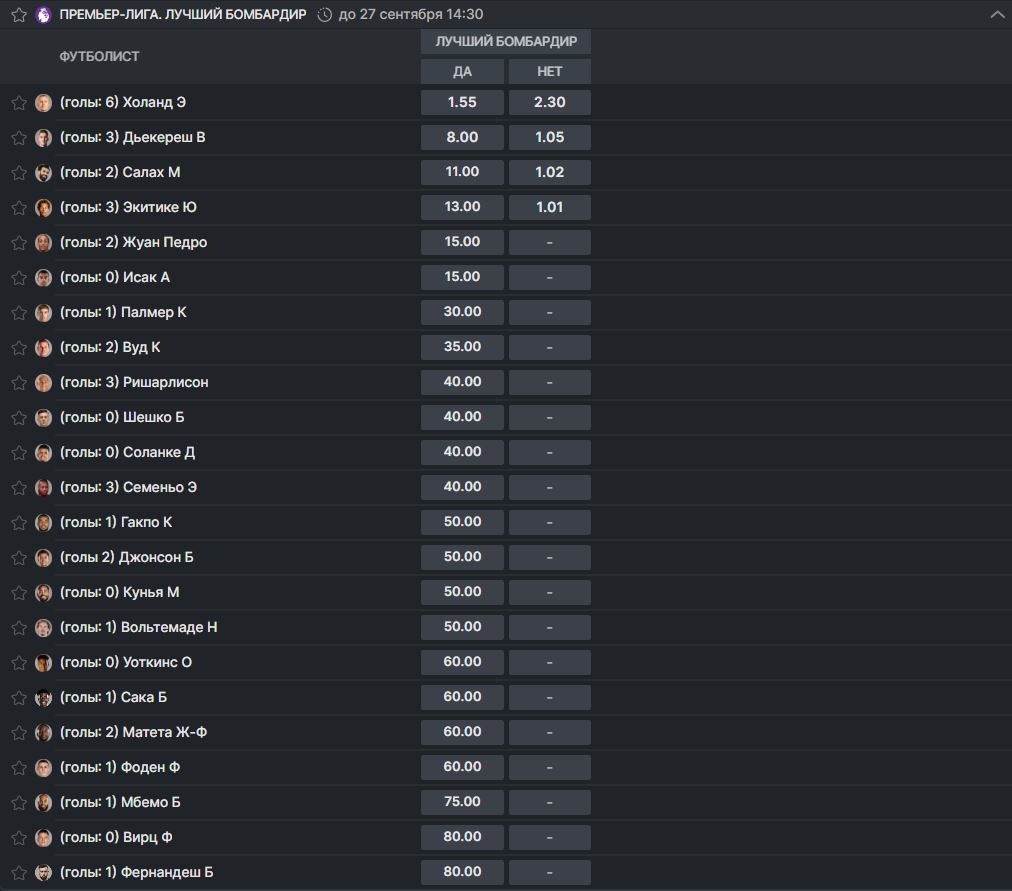Favorite the Премьер-лига. Лучший бомбардир market star
Viewport: 1012px width, 891px height.
click(x=18, y=15)
